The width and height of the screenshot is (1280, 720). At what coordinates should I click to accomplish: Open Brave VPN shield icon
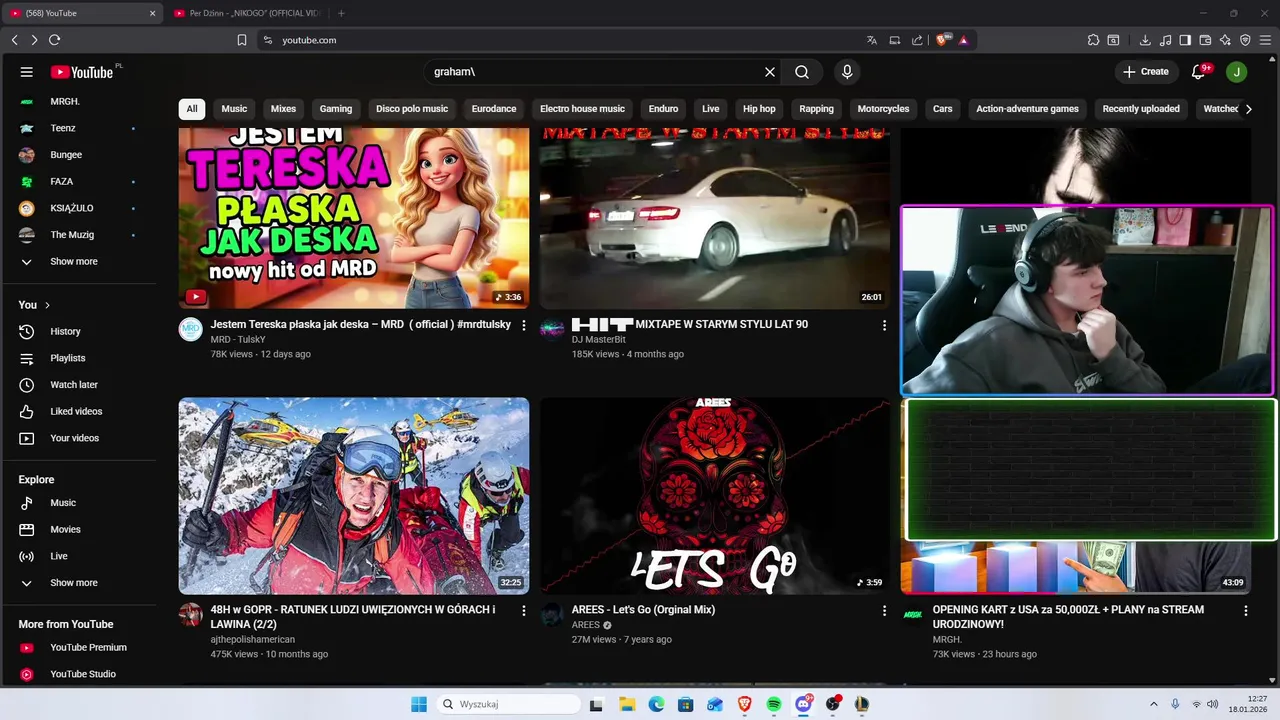[1245, 40]
